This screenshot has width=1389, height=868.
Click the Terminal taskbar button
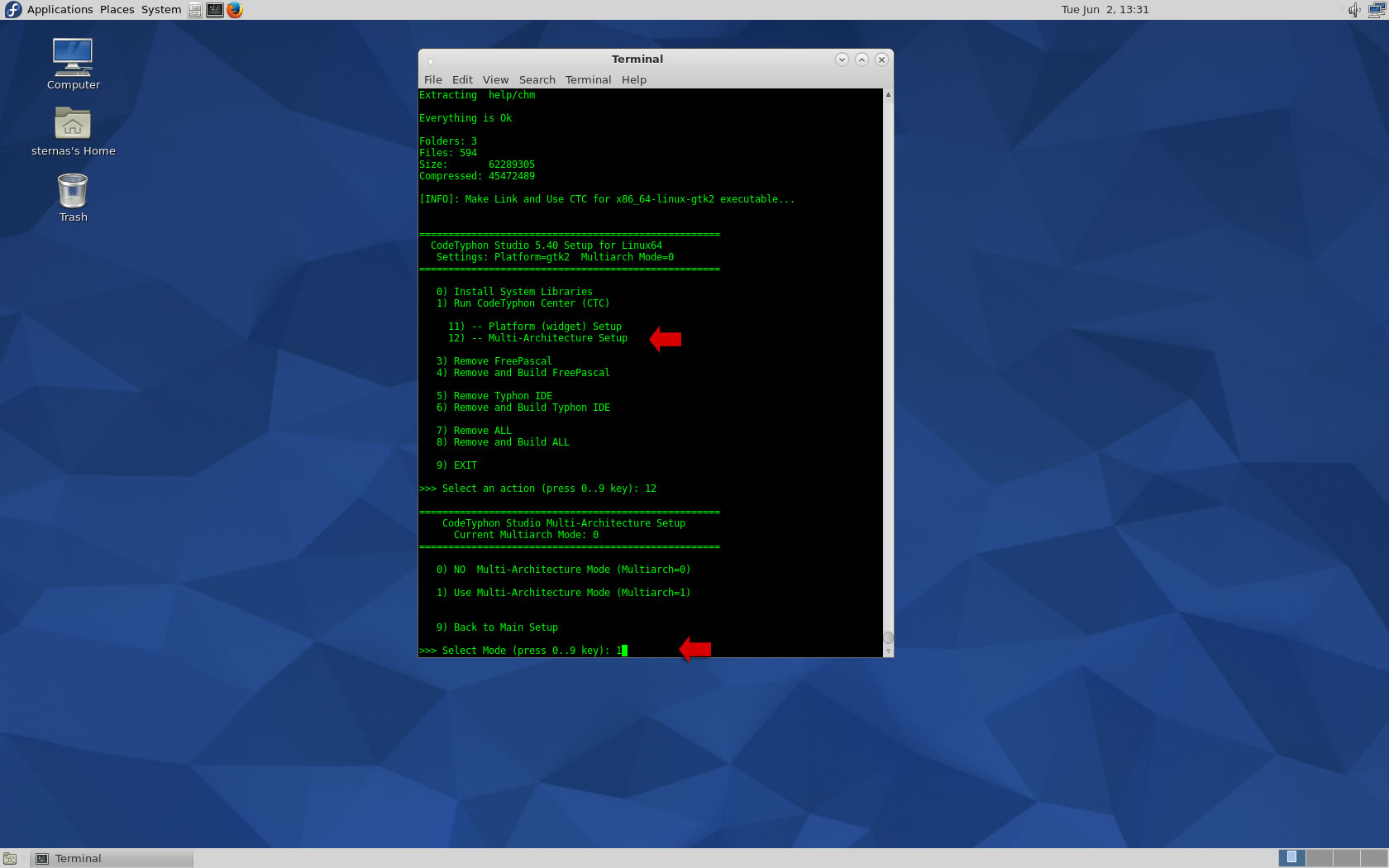(x=112, y=859)
